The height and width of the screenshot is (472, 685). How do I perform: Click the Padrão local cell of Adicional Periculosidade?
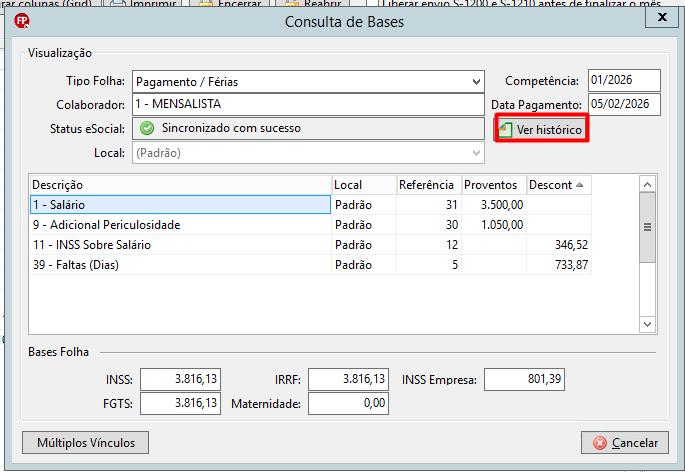[x=364, y=225]
